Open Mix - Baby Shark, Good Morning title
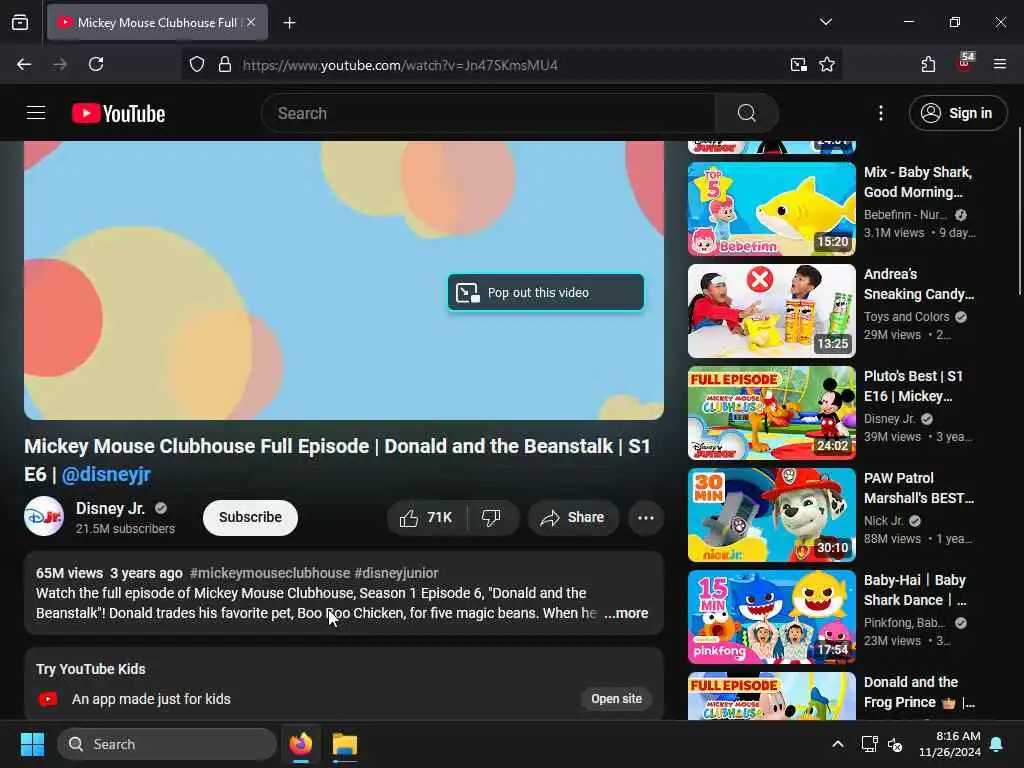1024x768 pixels. coord(918,182)
